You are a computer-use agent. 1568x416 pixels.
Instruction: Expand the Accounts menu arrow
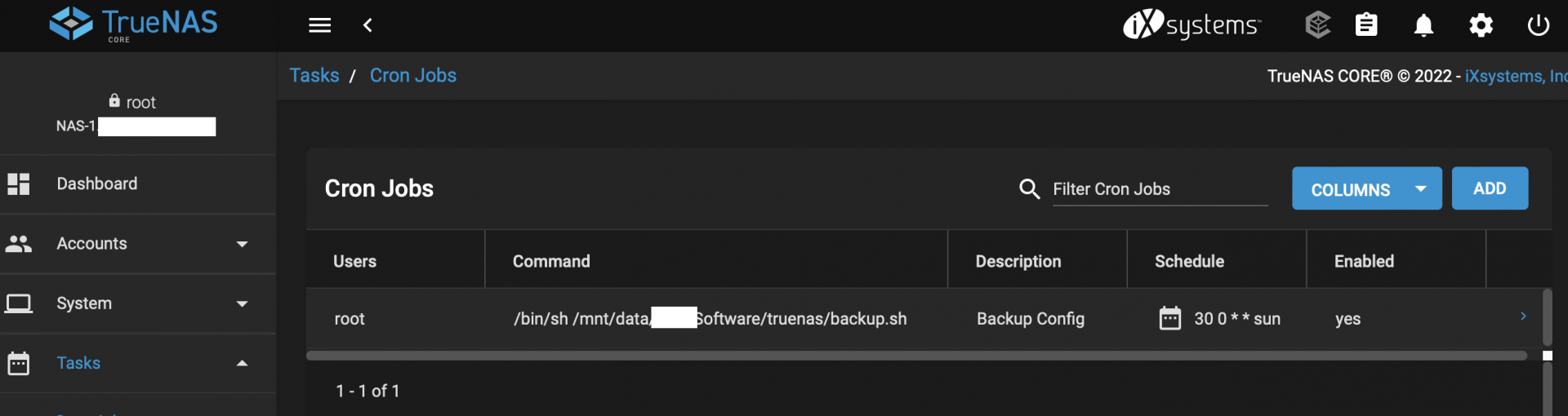(x=242, y=244)
